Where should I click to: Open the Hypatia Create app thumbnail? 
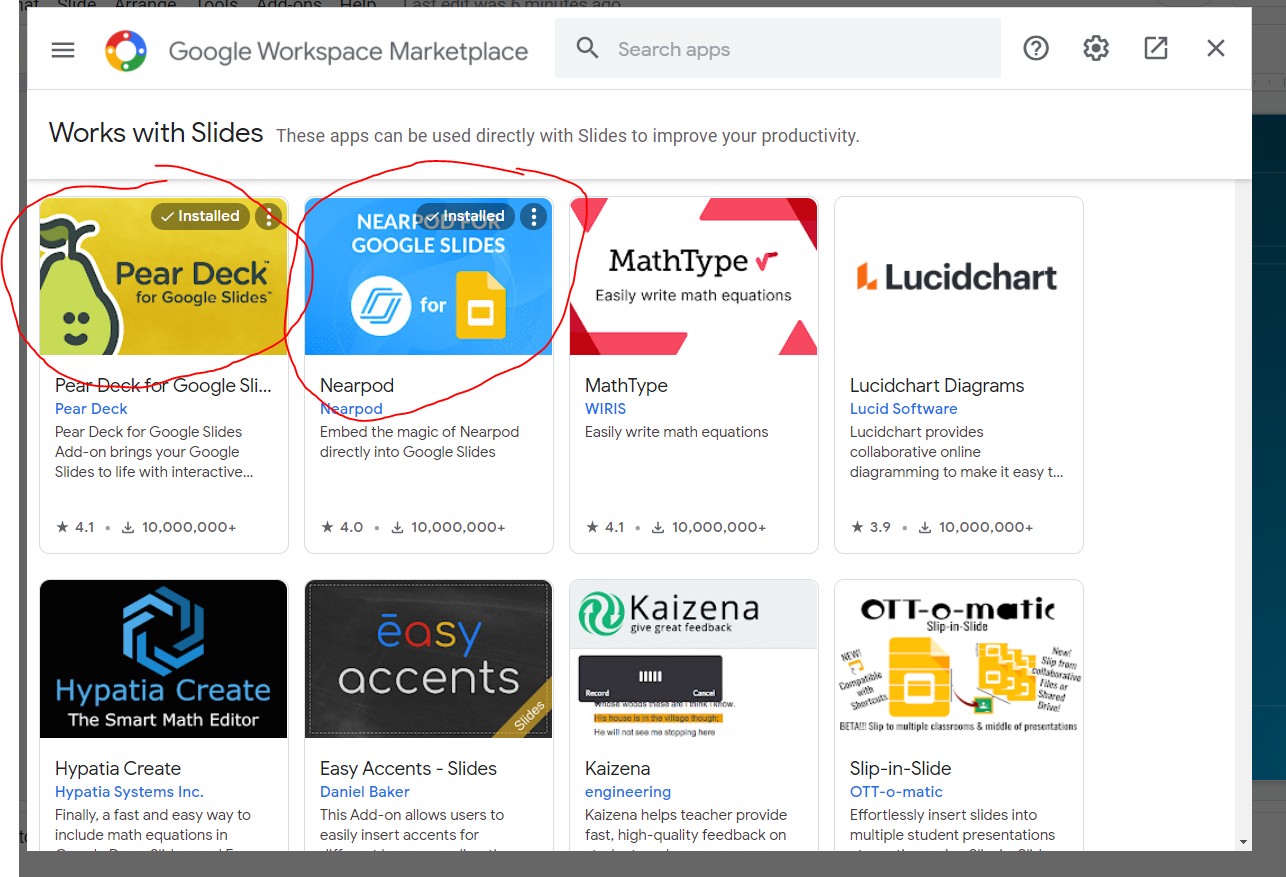coord(164,659)
